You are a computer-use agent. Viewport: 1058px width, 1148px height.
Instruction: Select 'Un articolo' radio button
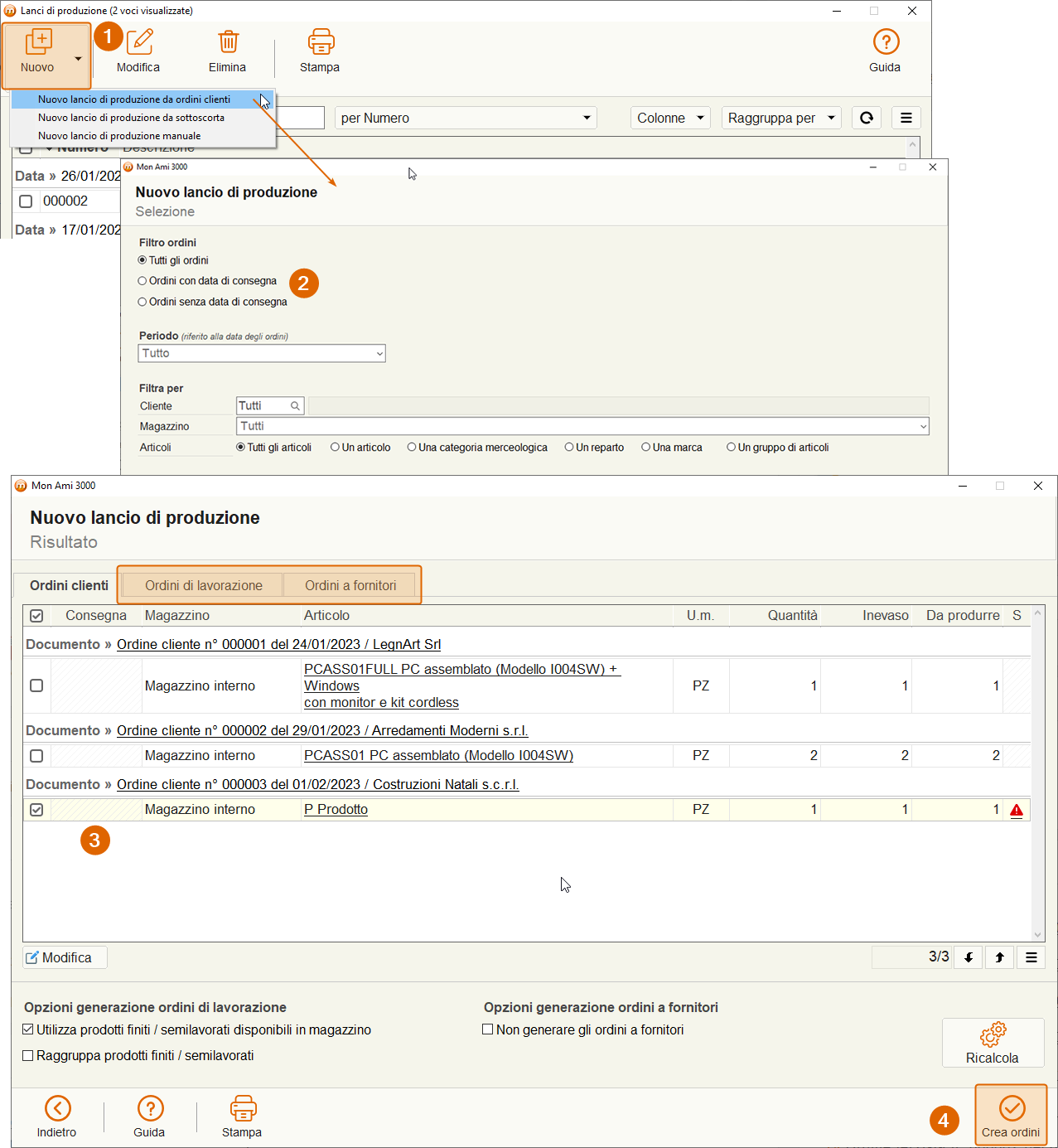[x=336, y=448]
